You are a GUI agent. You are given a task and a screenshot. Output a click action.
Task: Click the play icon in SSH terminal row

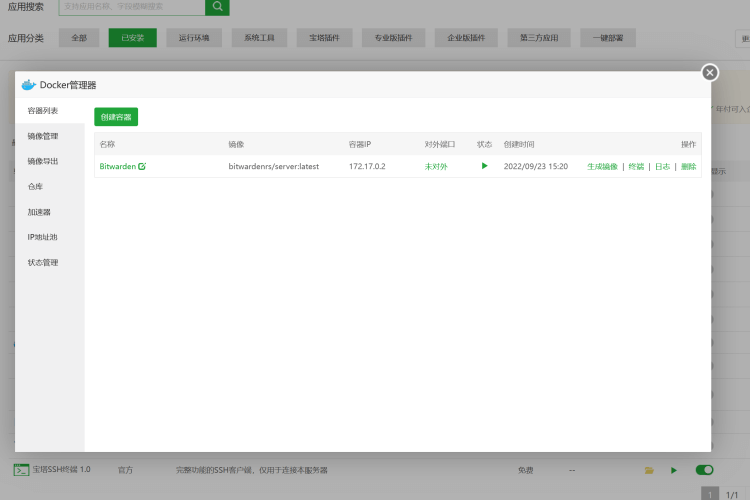pyautogui.click(x=673, y=470)
